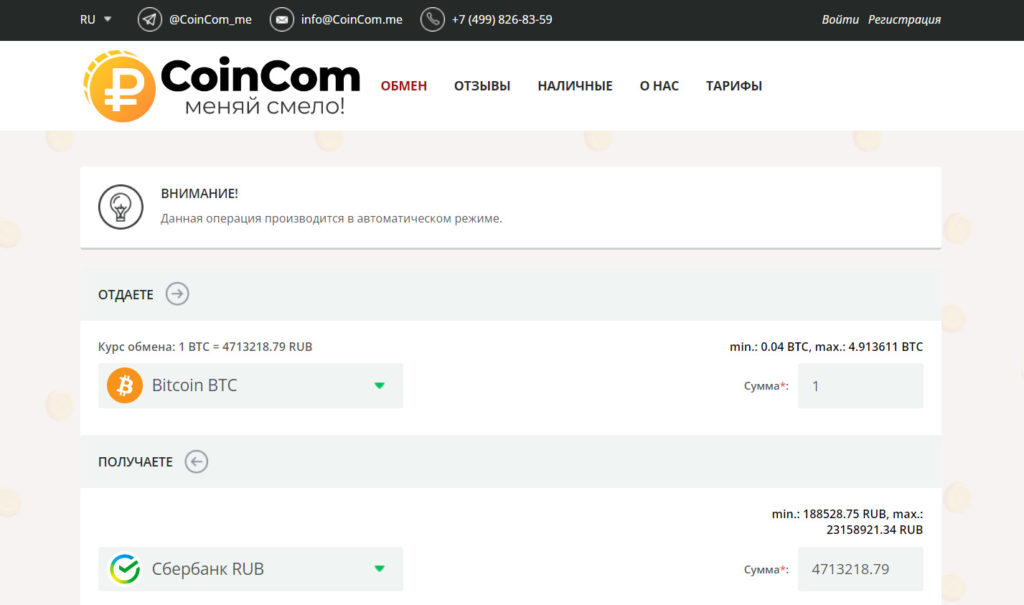
Task: Click the arrow circle next to ПОЛУЧАЕТЕ
Action: (196, 462)
